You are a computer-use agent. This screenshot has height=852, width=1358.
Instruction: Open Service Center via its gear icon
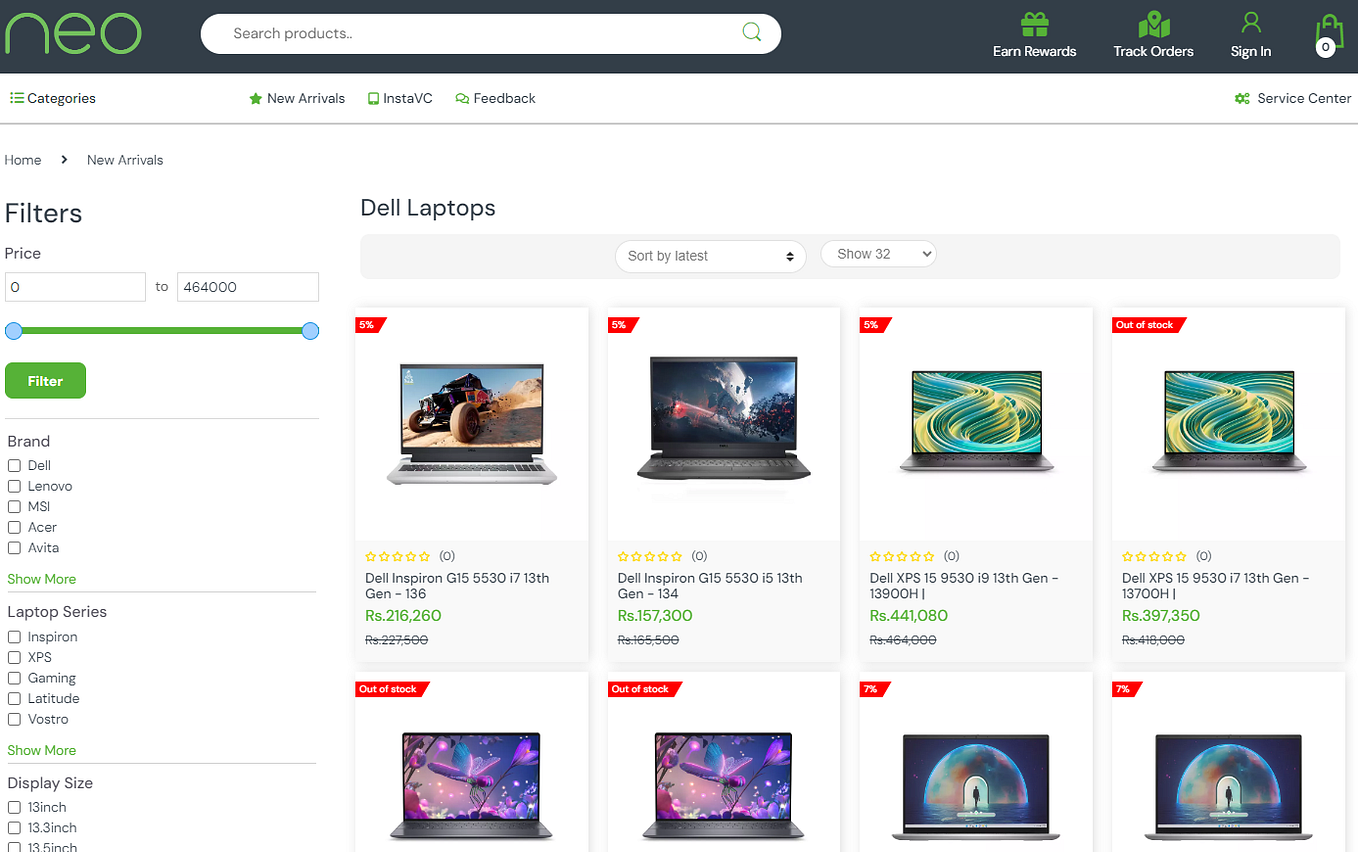(x=1241, y=98)
